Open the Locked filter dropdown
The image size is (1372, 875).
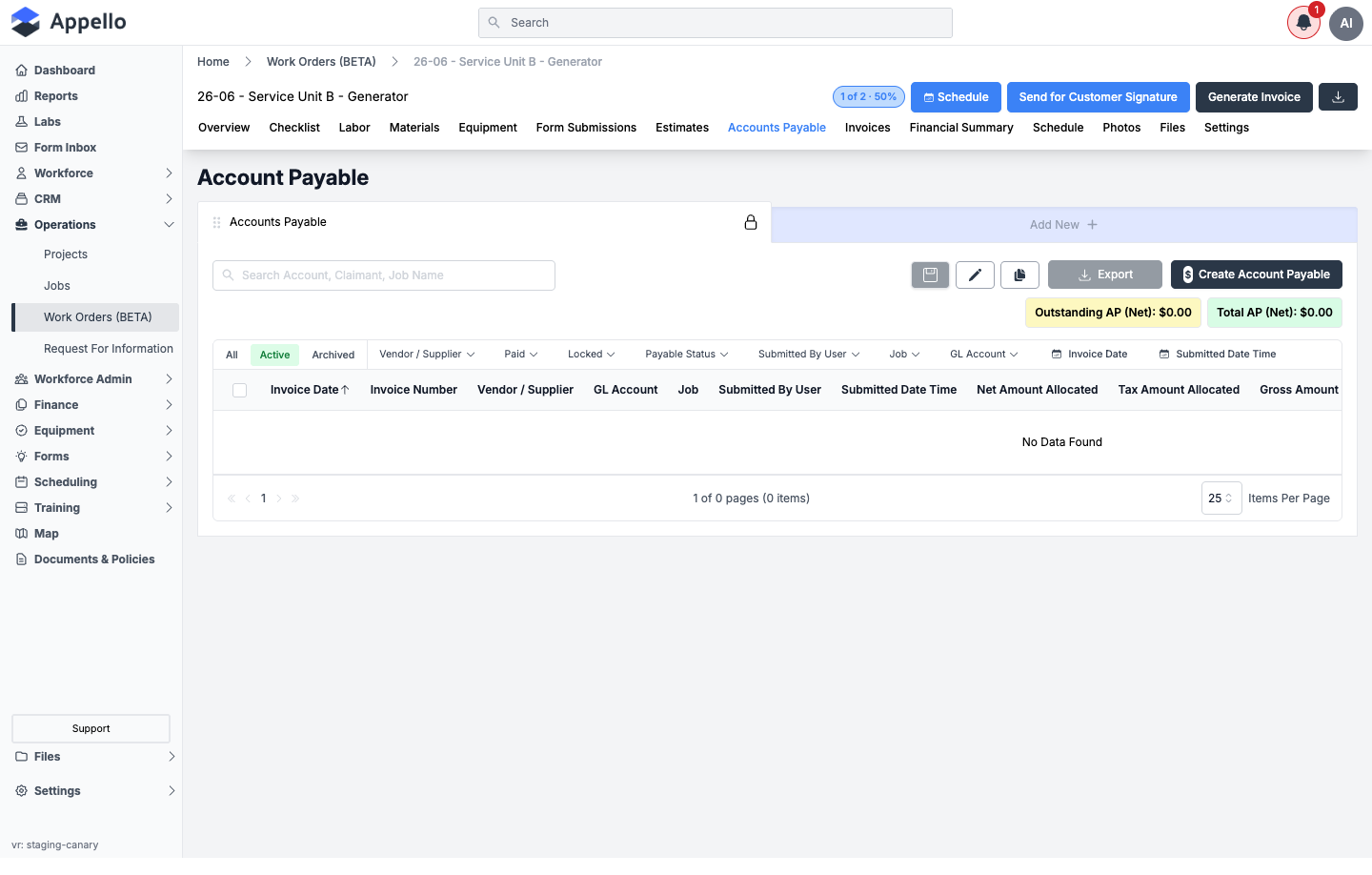pos(591,355)
